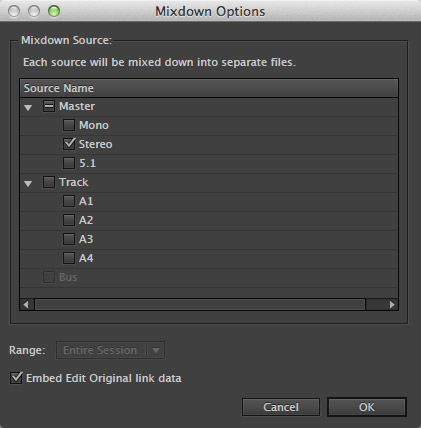
Task: Open the Range dropdown menu
Action: [110, 350]
